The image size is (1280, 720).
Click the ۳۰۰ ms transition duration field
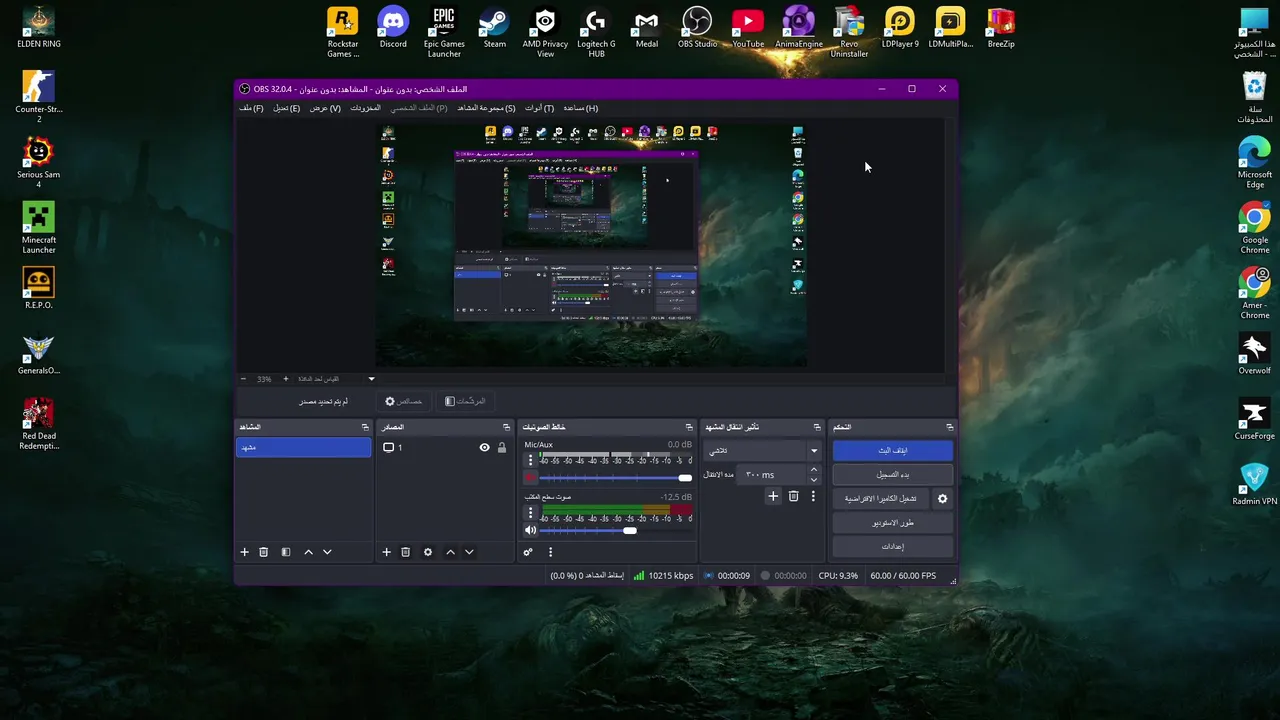tap(770, 475)
